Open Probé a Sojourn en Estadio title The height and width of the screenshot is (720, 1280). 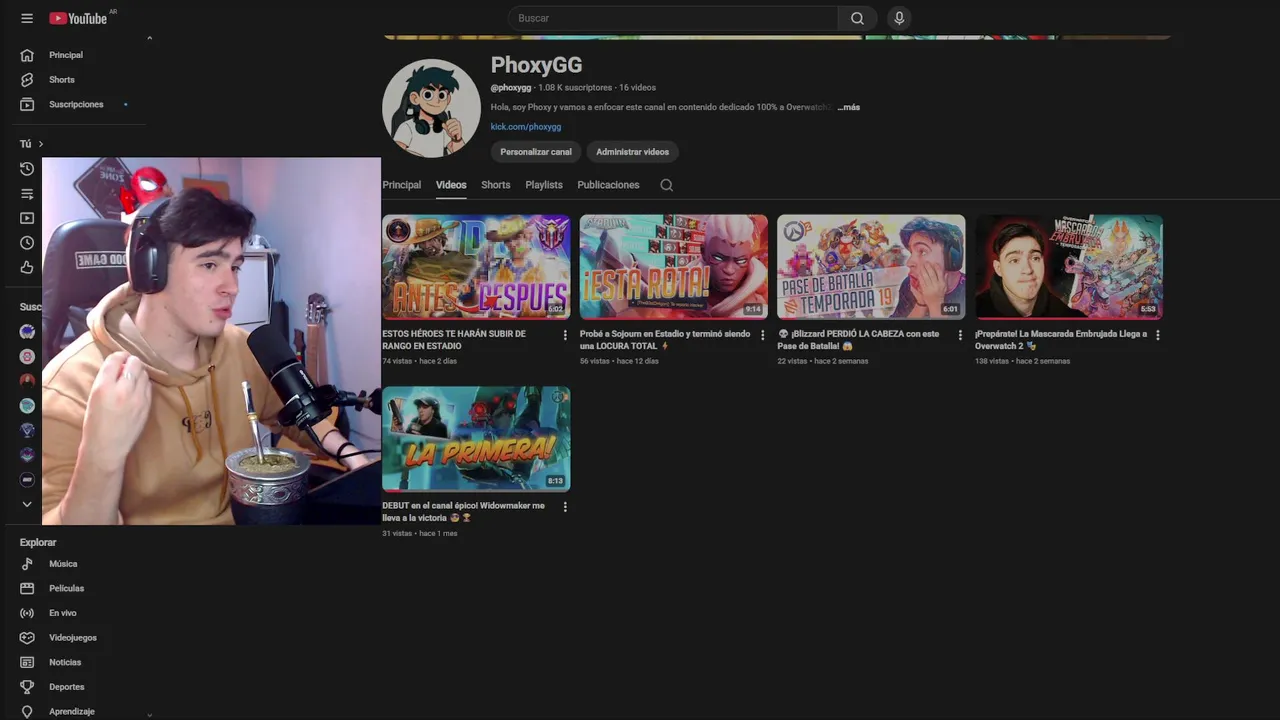665,340
